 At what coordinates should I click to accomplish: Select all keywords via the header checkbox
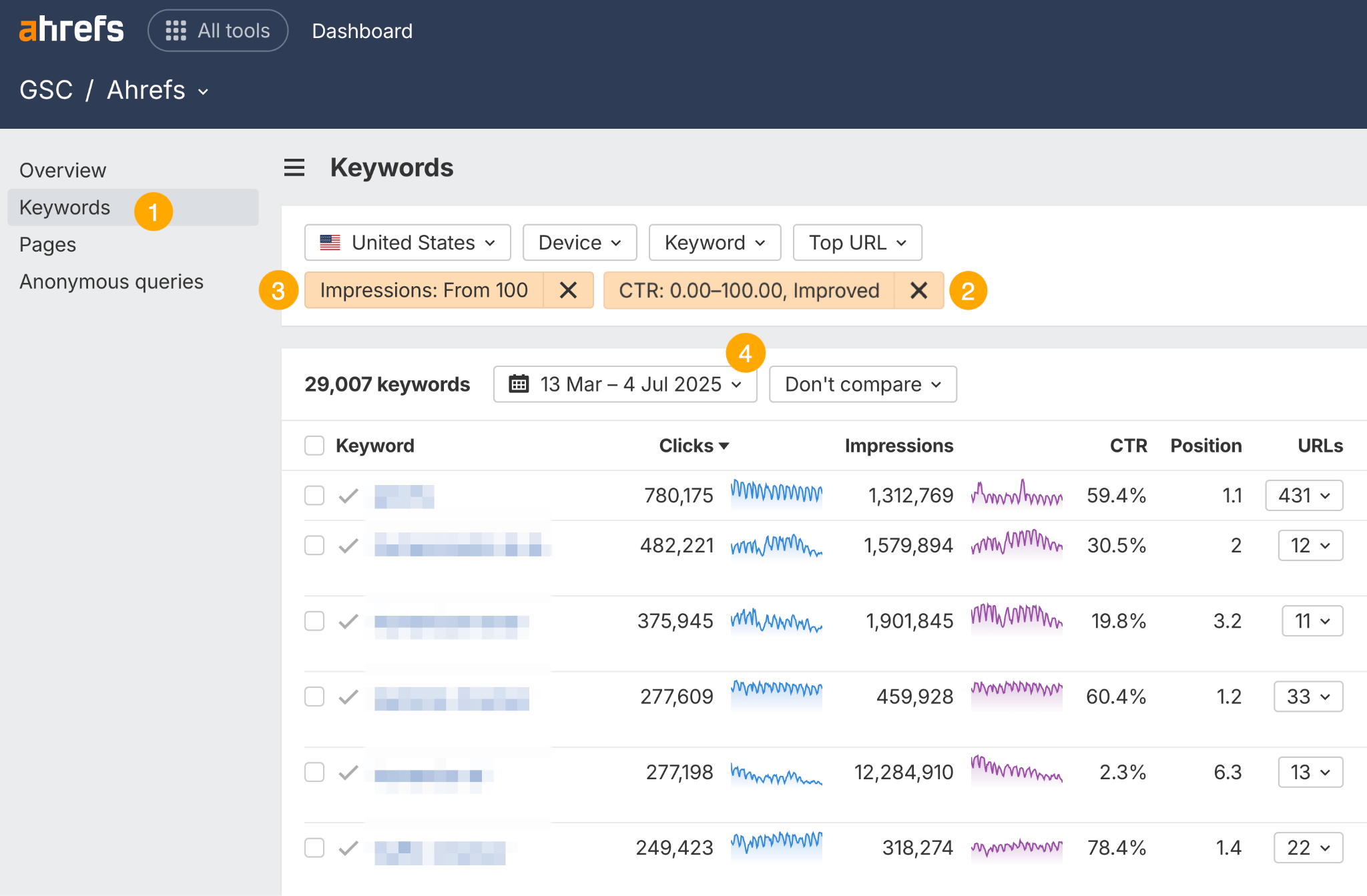314,444
